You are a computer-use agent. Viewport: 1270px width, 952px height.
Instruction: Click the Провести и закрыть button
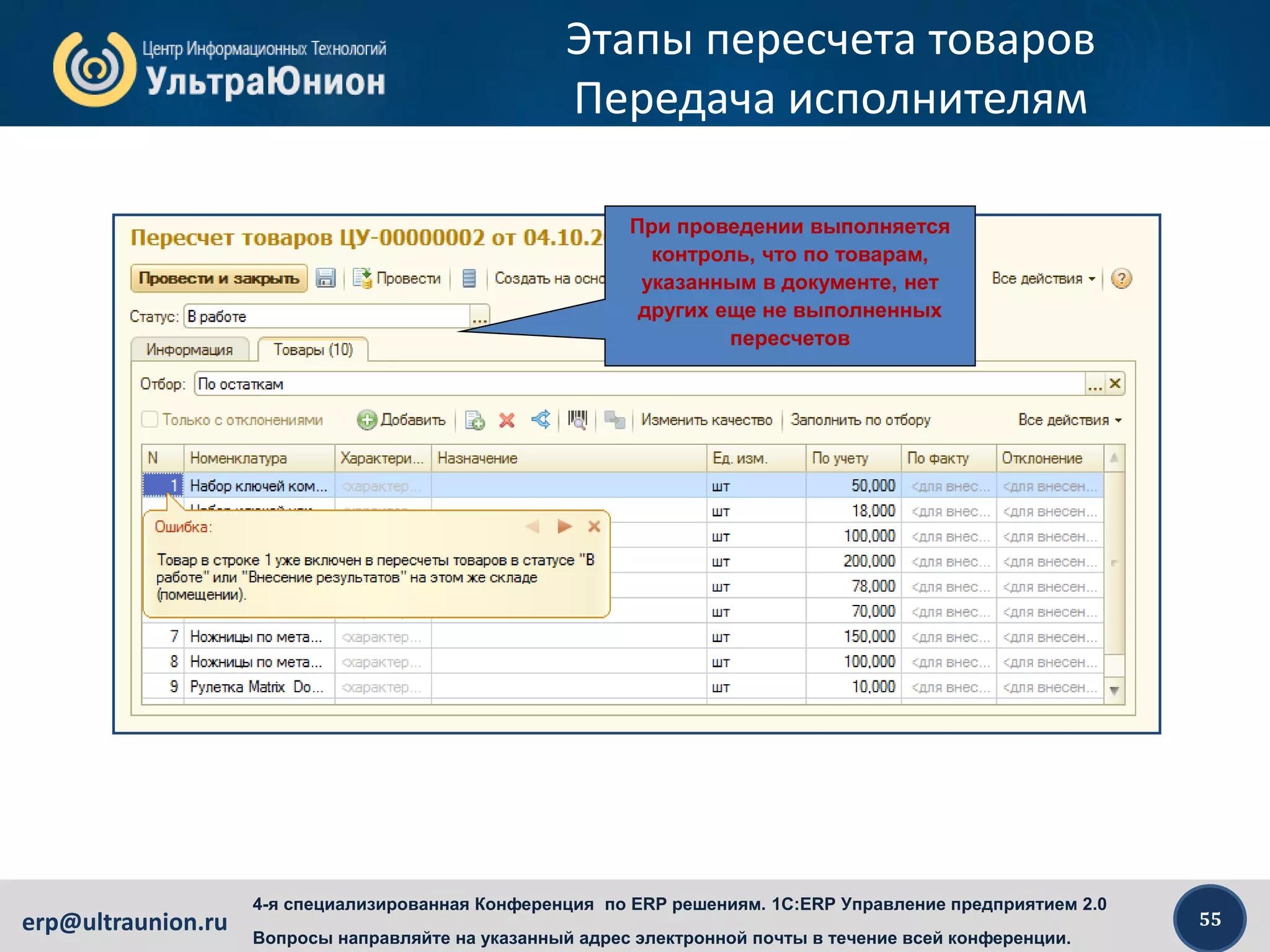[219, 278]
